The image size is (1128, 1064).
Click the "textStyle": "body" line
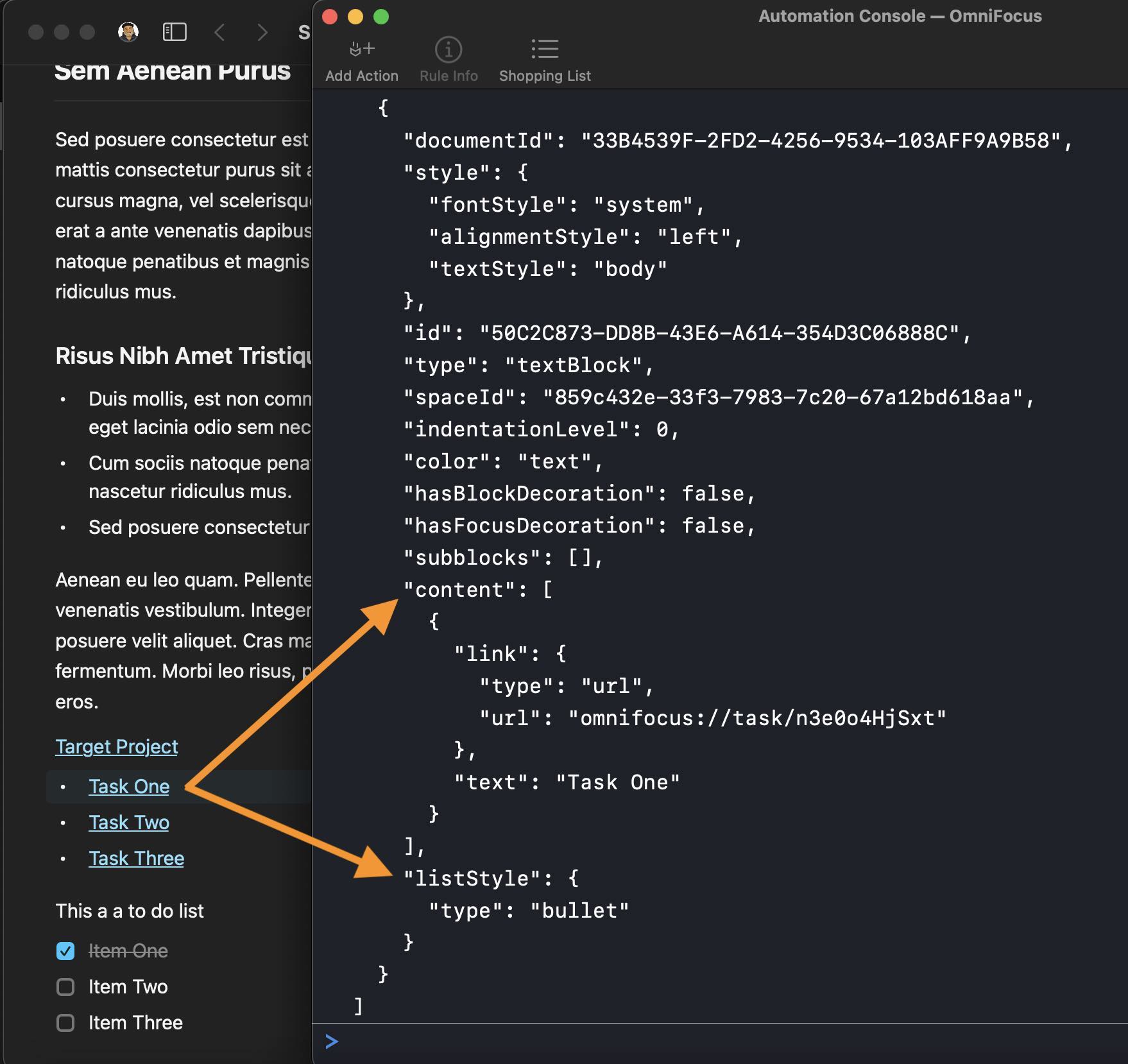pyautogui.click(x=548, y=269)
